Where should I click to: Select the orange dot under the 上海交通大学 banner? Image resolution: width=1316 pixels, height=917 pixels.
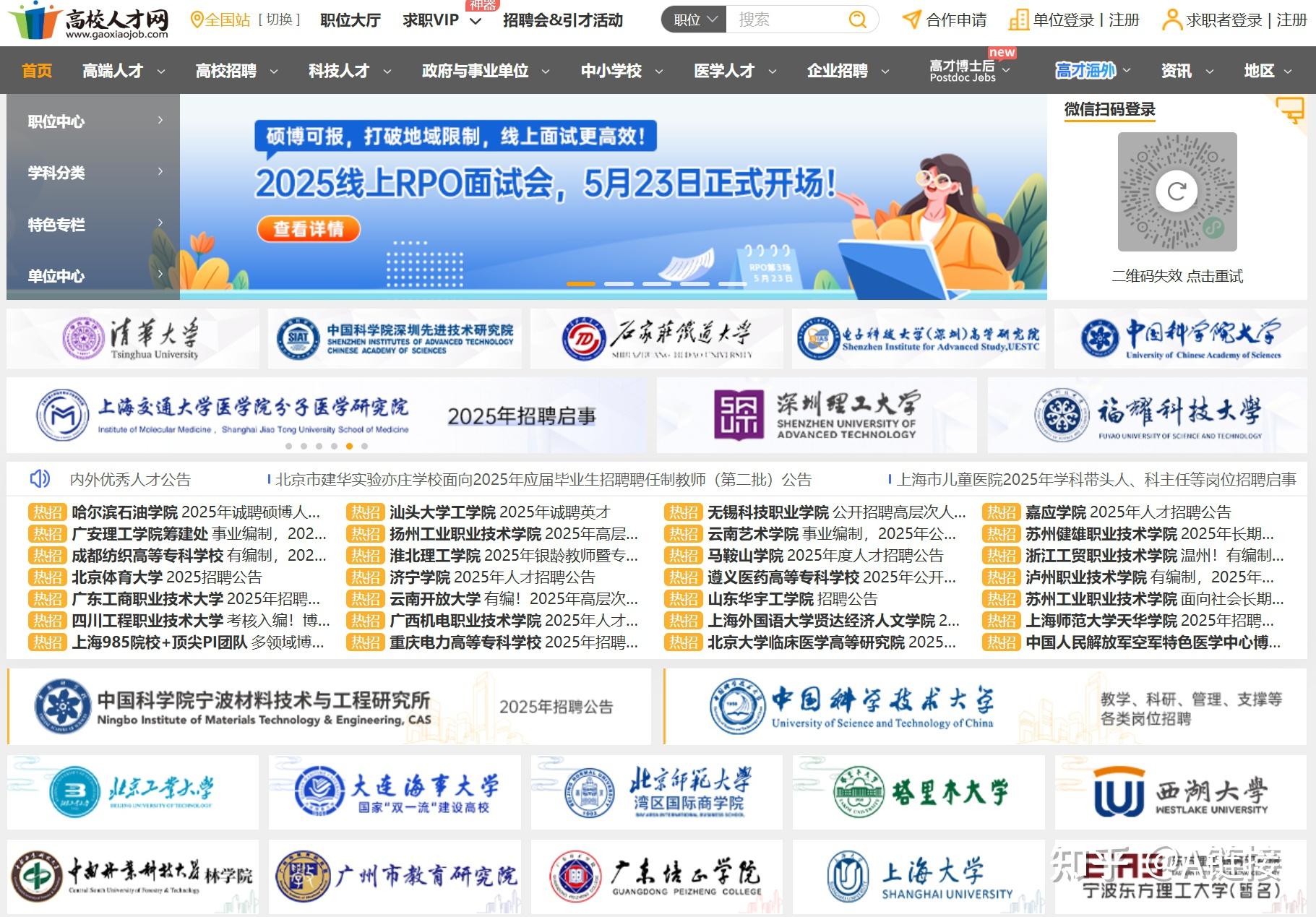tap(349, 446)
